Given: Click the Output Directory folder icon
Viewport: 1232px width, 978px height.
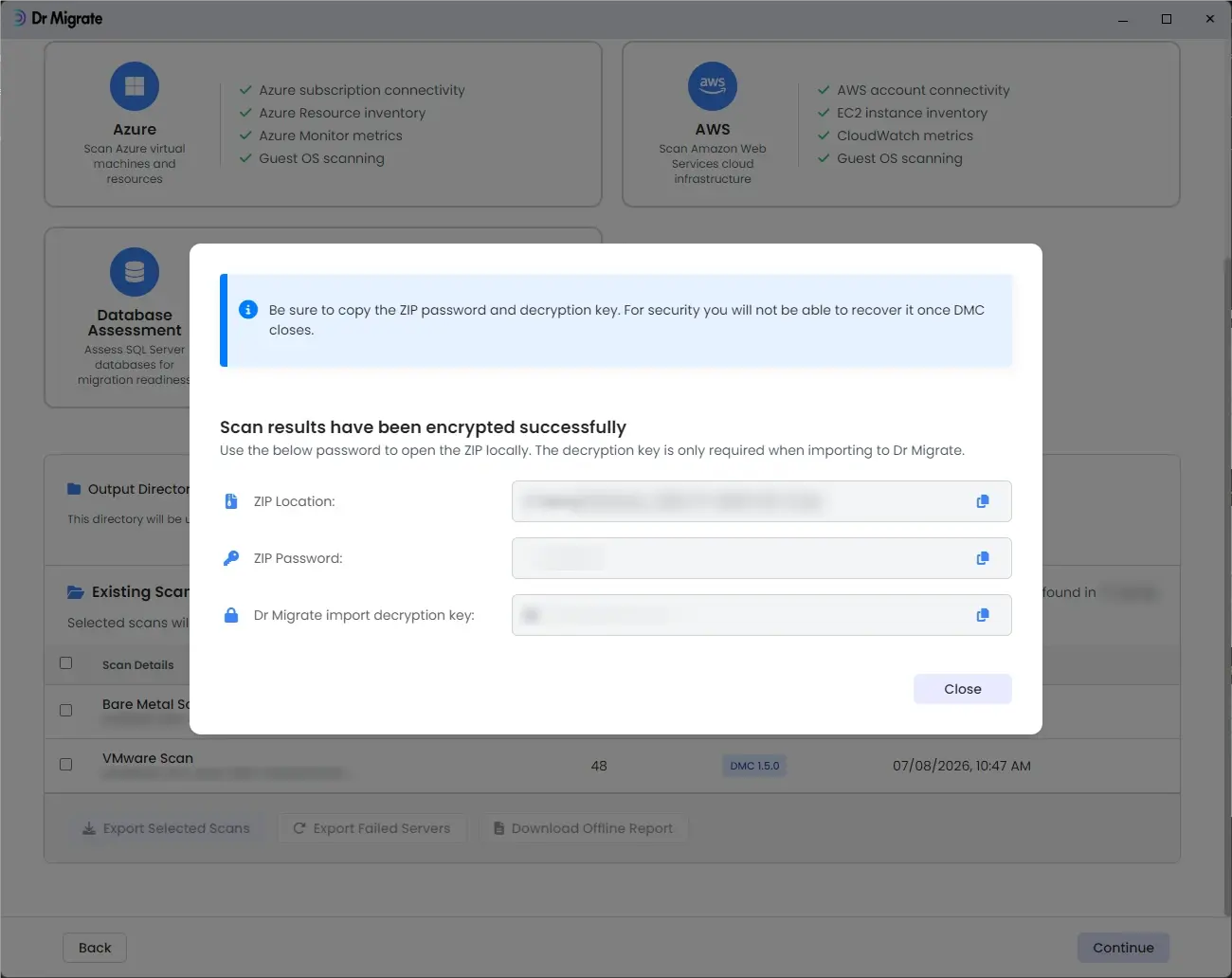Looking at the screenshot, I should coord(74,489).
